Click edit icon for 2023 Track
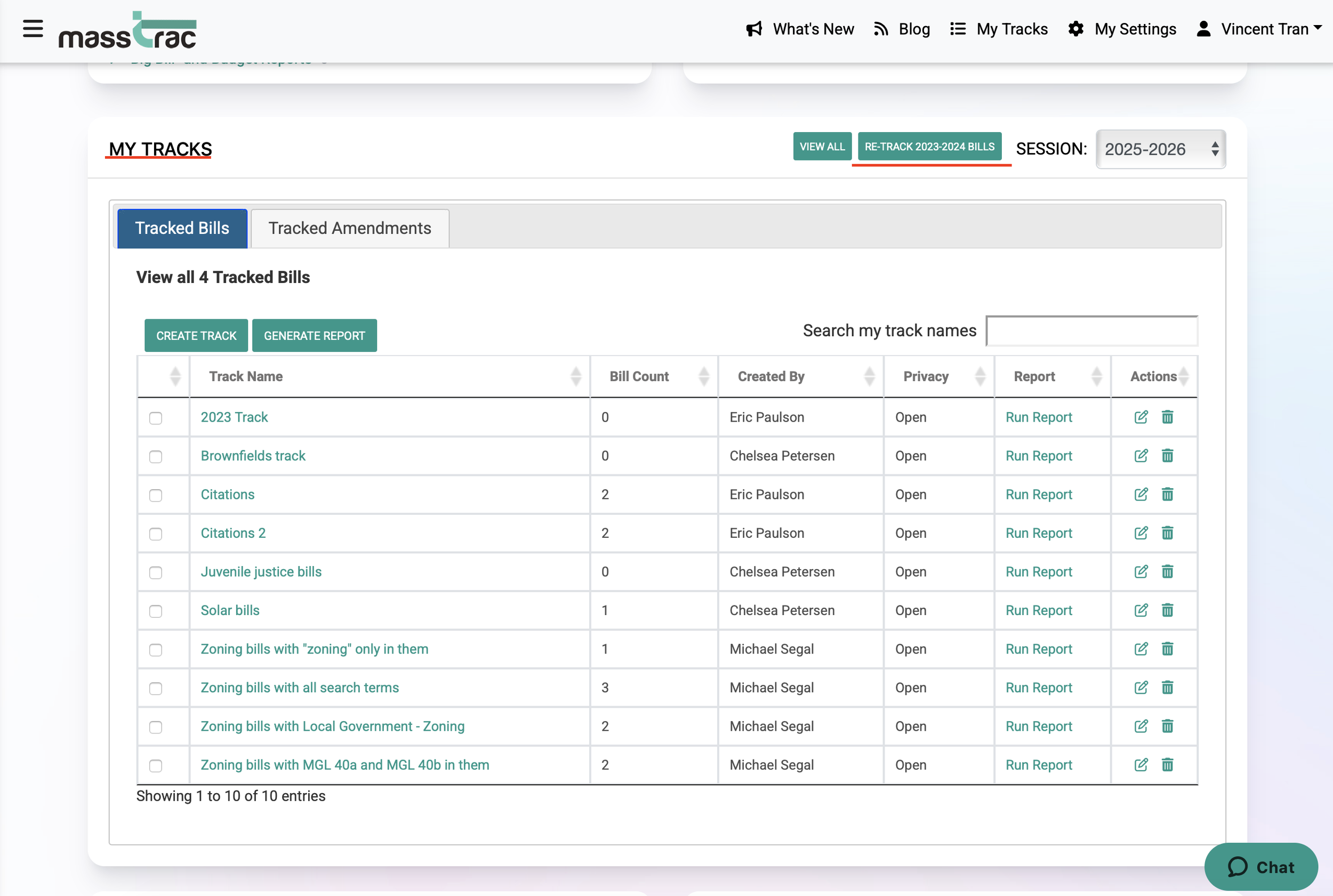Viewport: 1333px width, 896px height. 1141,417
